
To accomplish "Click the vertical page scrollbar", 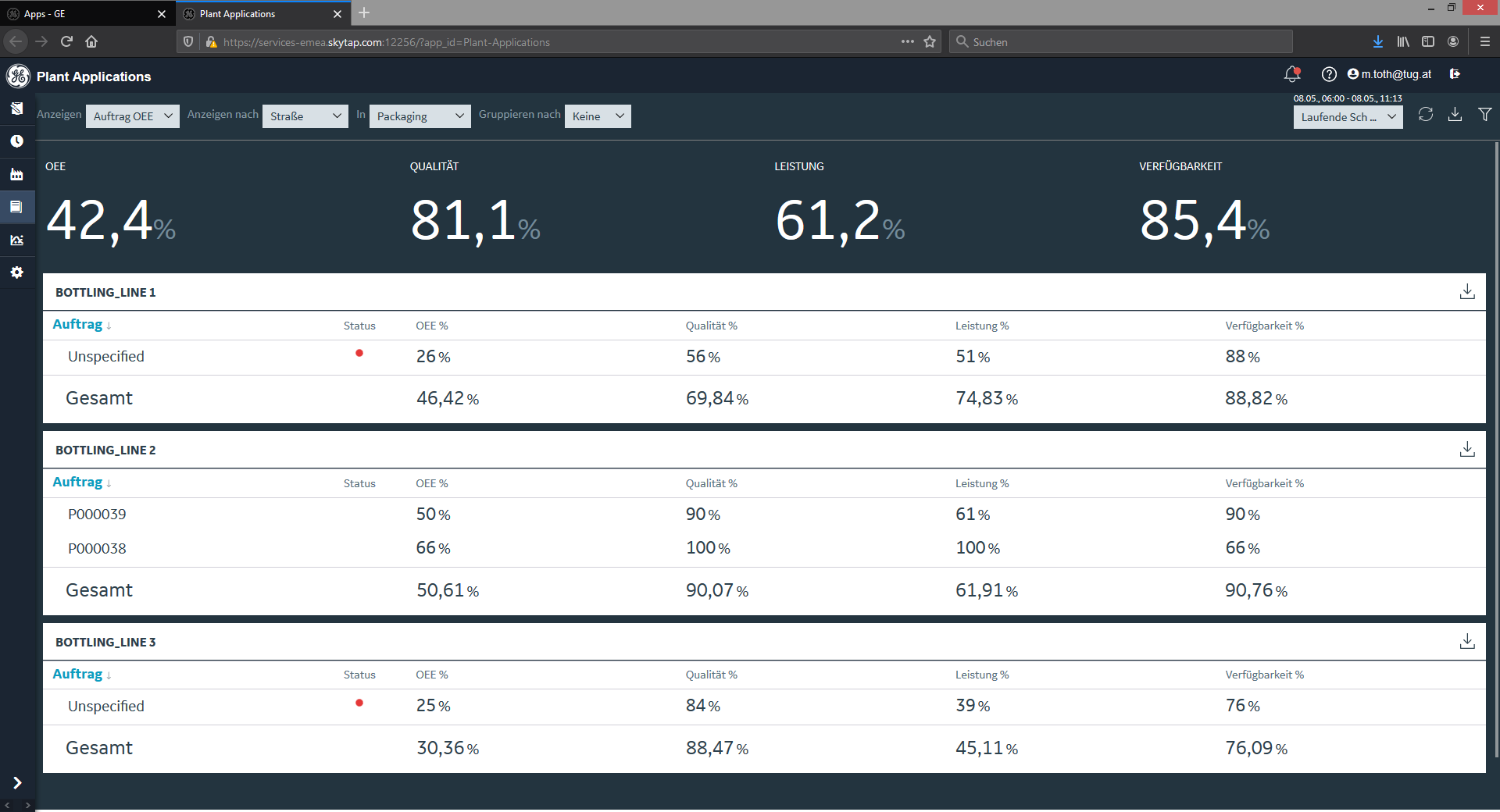I will tap(1496, 449).
